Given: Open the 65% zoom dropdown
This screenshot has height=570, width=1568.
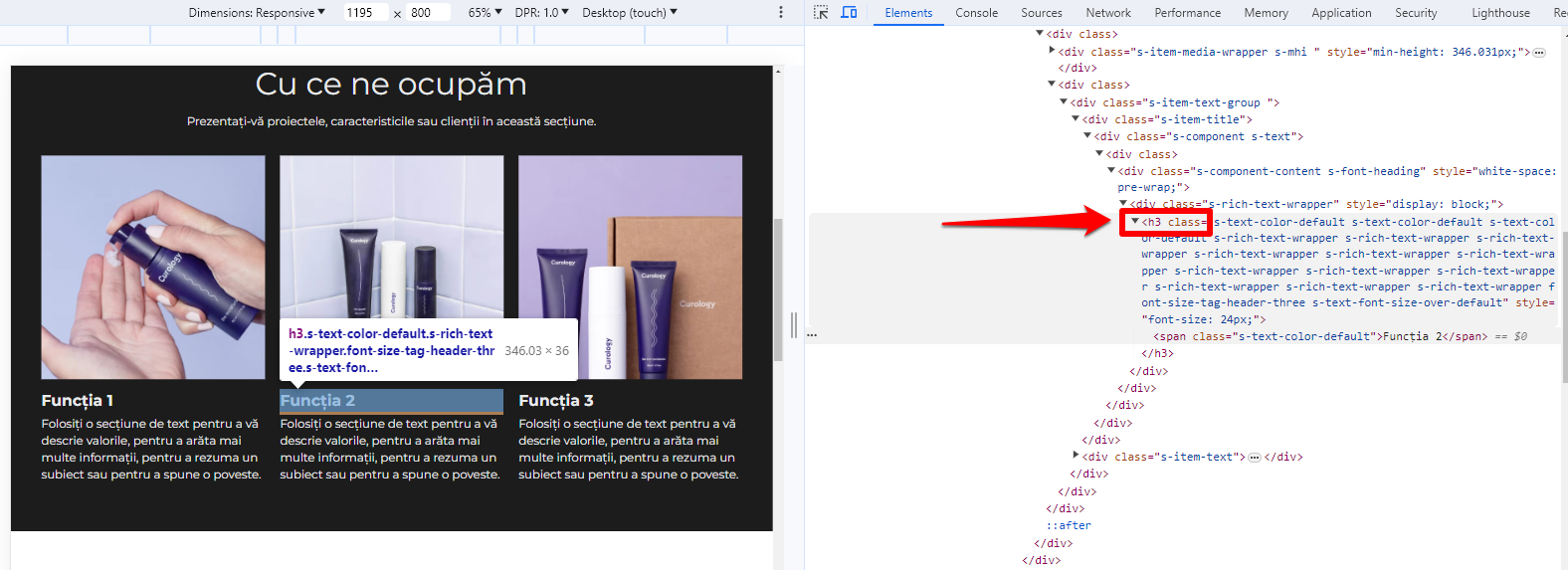Looking at the screenshot, I should pos(486,12).
